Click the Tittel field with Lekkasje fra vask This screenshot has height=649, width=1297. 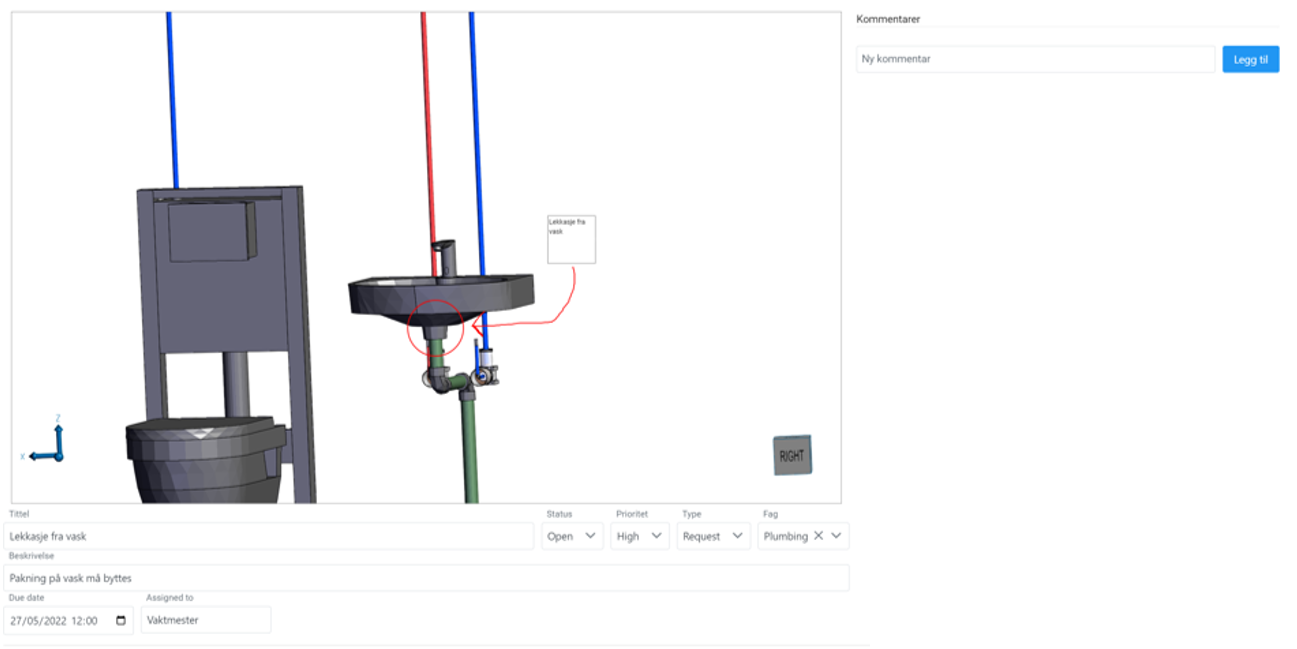pyautogui.click(x=268, y=536)
